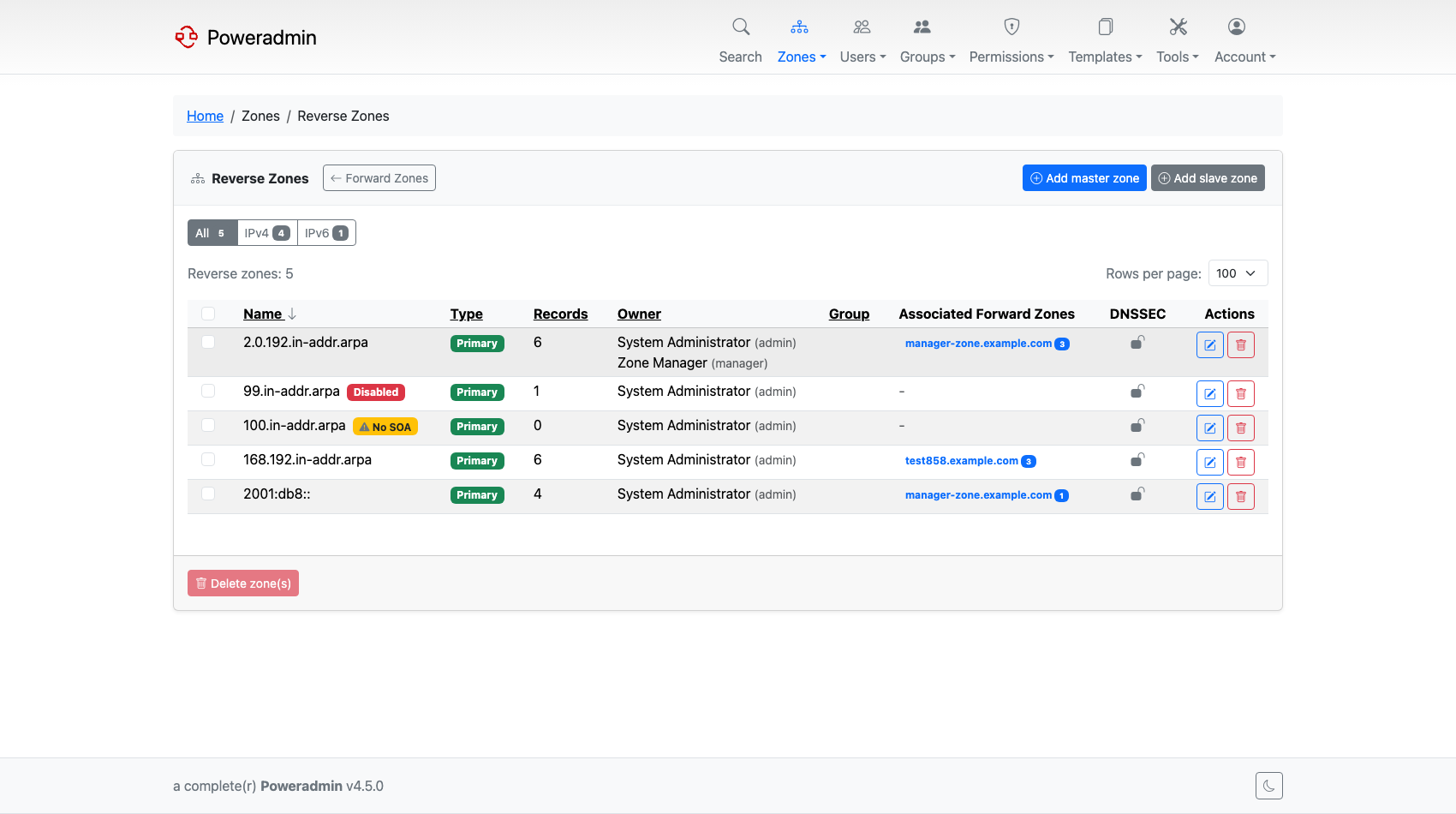
Task: Edit the 168.192.in-addr.arpa zone
Action: click(x=1210, y=463)
